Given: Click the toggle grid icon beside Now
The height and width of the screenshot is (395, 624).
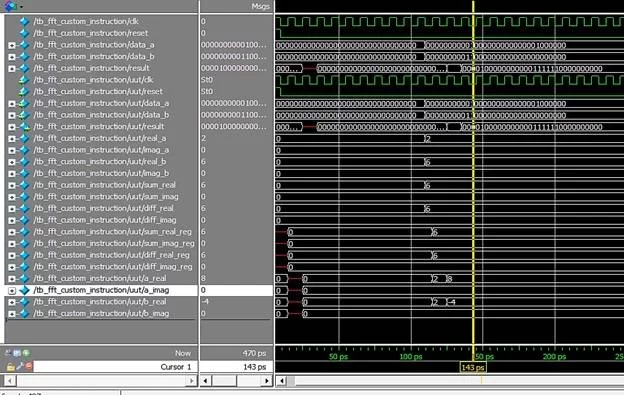Looking at the screenshot, I should pyautogui.click(x=17, y=353).
